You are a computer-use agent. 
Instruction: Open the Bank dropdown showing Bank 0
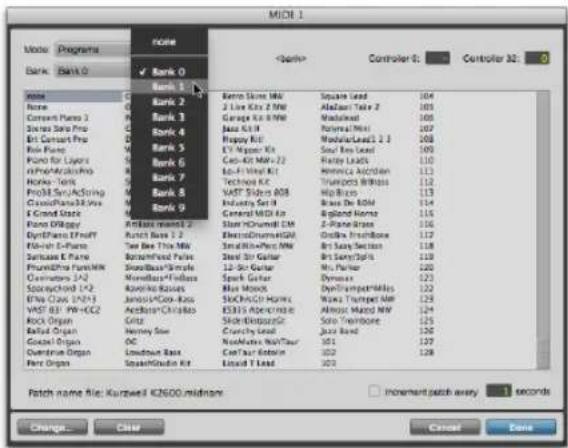click(92, 71)
